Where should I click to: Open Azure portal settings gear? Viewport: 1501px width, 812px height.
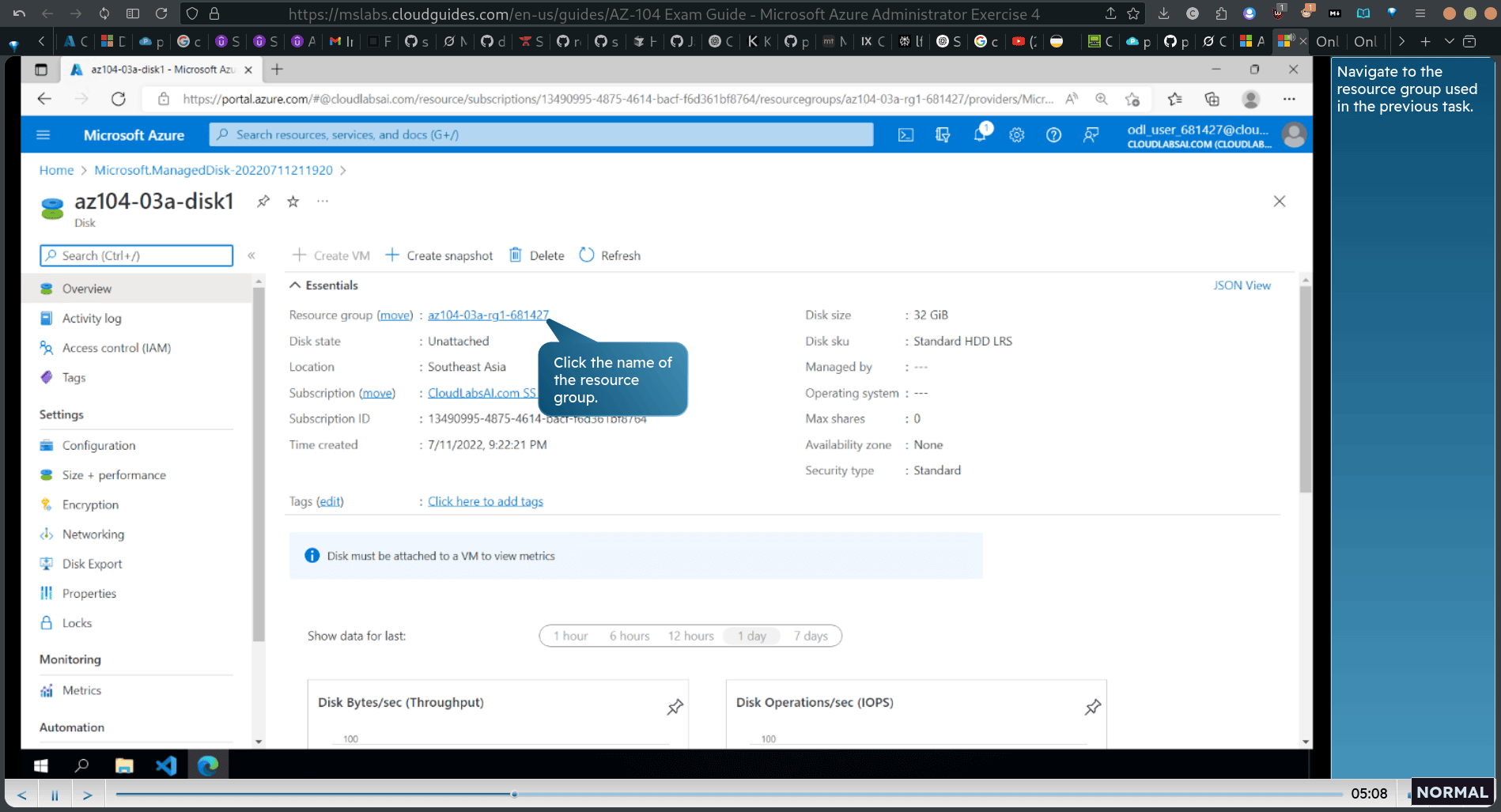pyautogui.click(x=1017, y=135)
